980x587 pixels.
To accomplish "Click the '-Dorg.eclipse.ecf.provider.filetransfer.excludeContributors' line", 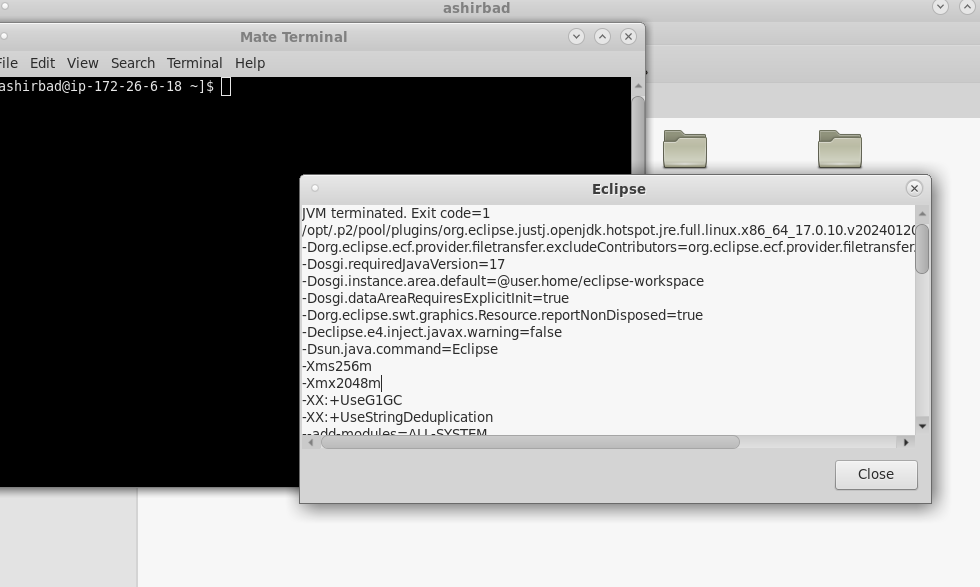I will coord(608,247).
